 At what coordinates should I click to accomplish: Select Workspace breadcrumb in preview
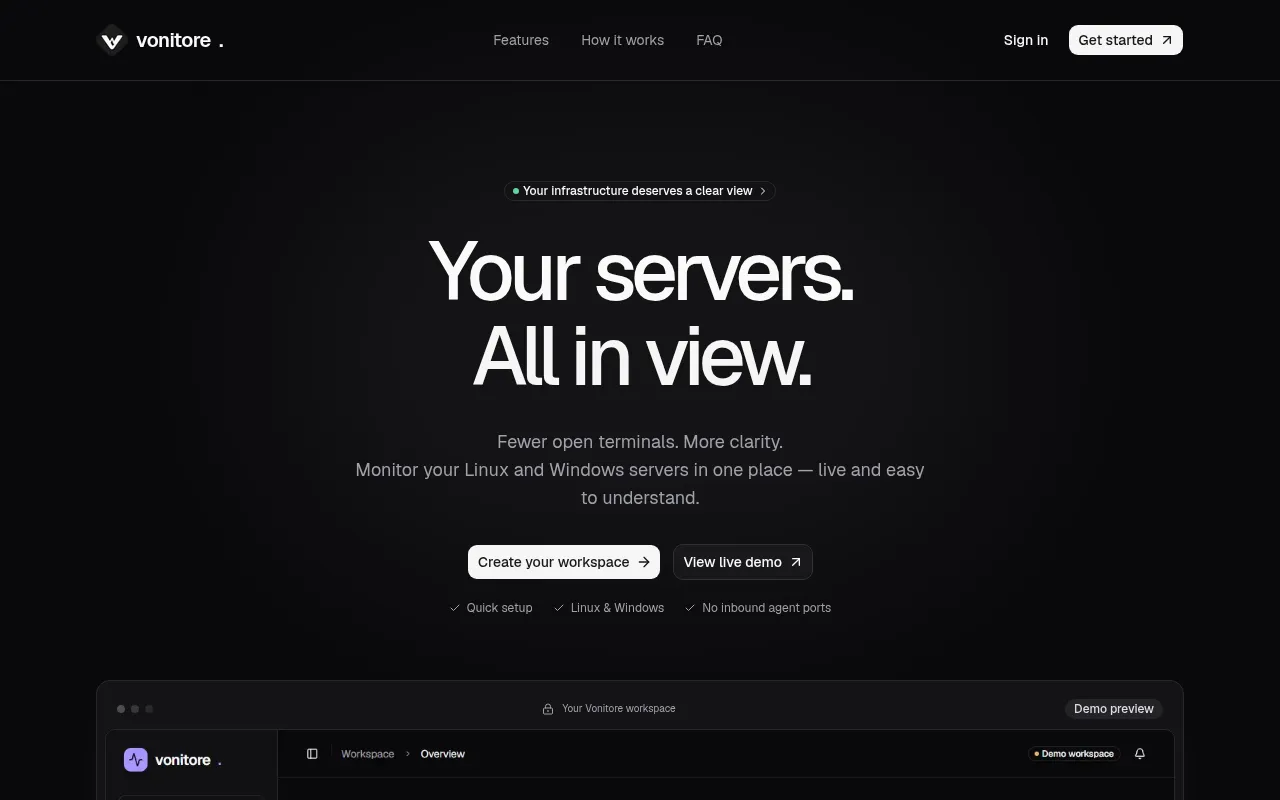[367, 754]
